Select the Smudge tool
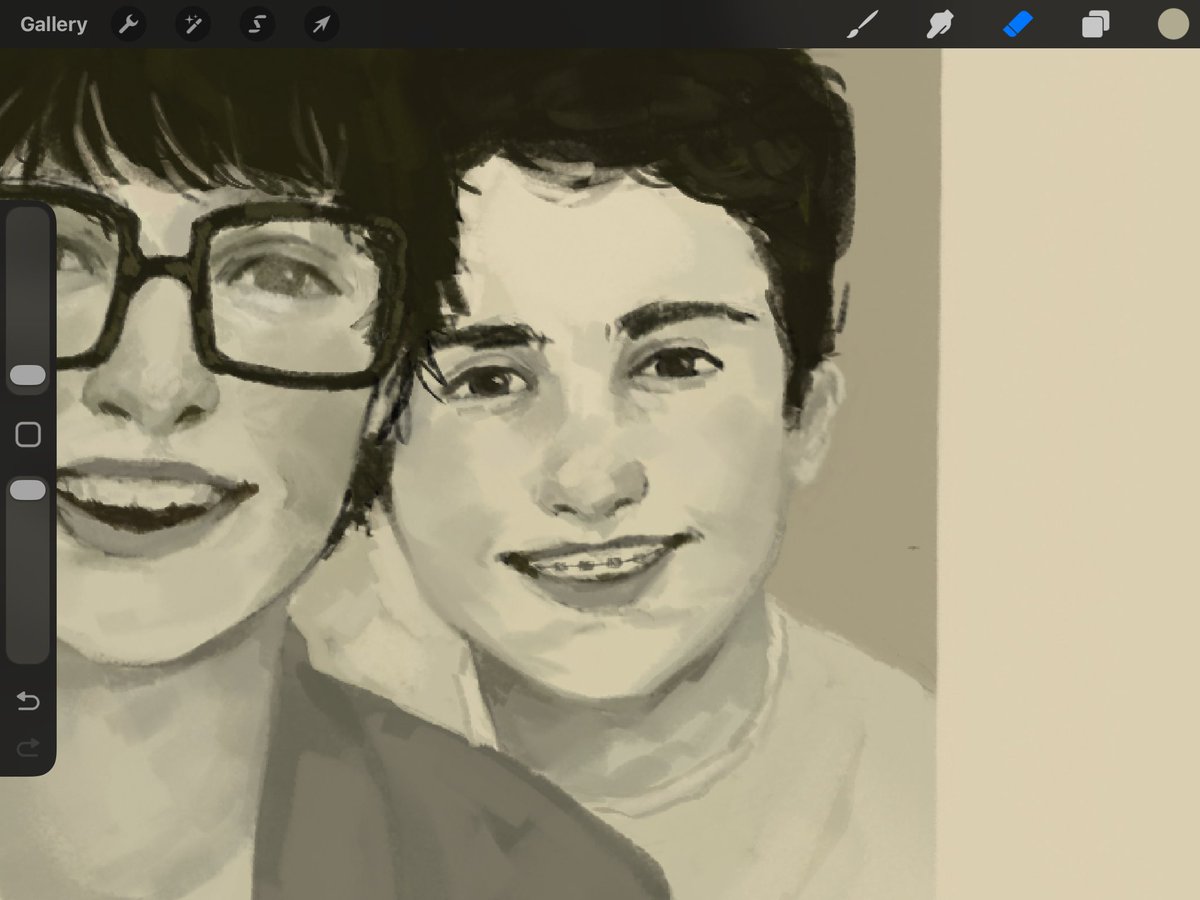The width and height of the screenshot is (1200, 900). 938,24
